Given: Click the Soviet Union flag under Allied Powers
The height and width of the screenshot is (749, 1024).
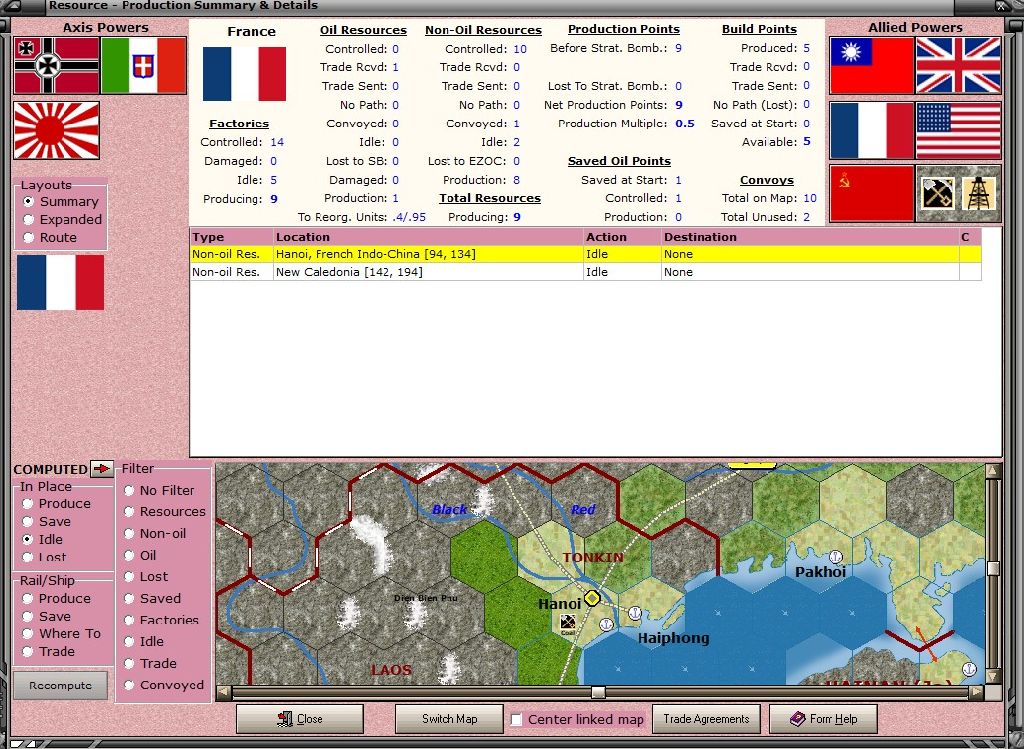Looking at the screenshot, I should click(871, 193).
